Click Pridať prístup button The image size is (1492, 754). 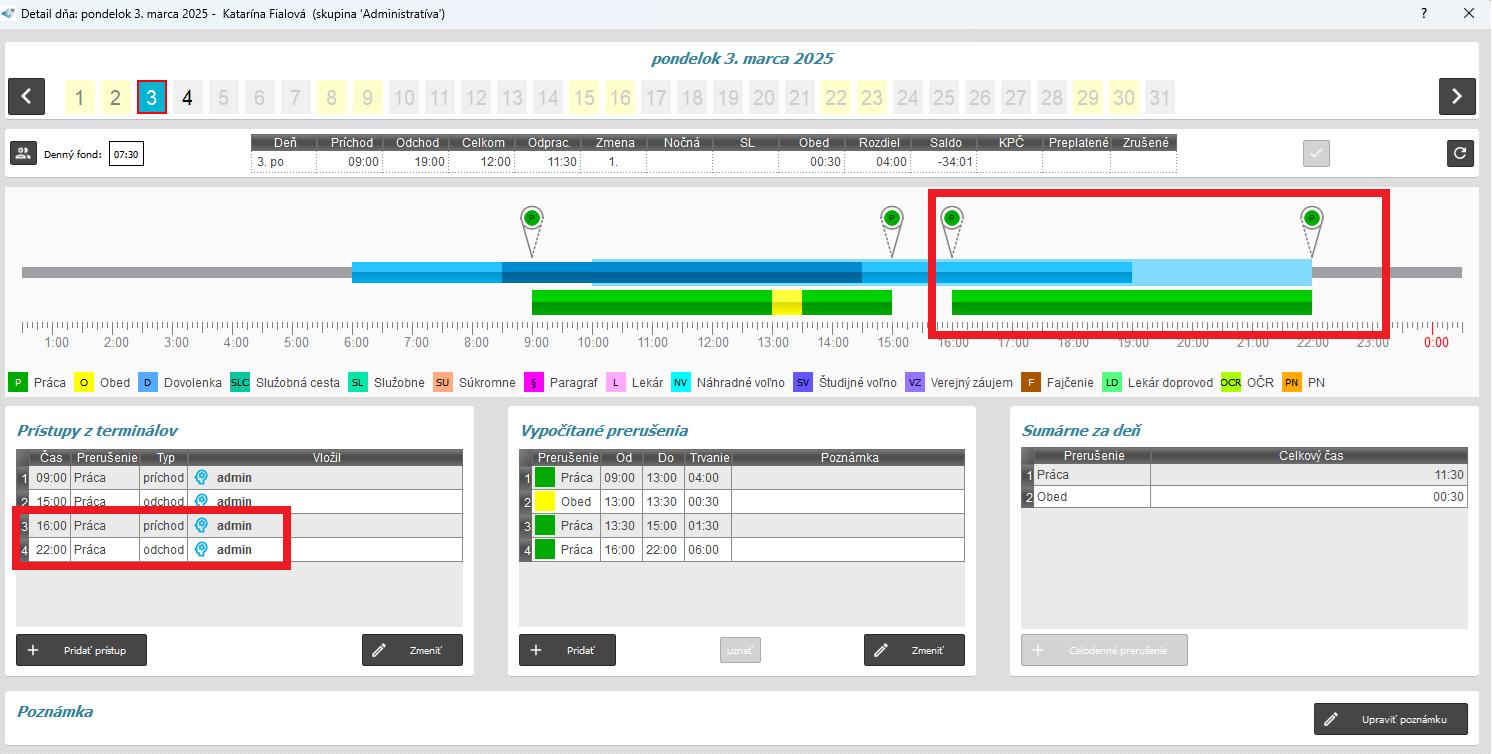click(x=82, y=650)
